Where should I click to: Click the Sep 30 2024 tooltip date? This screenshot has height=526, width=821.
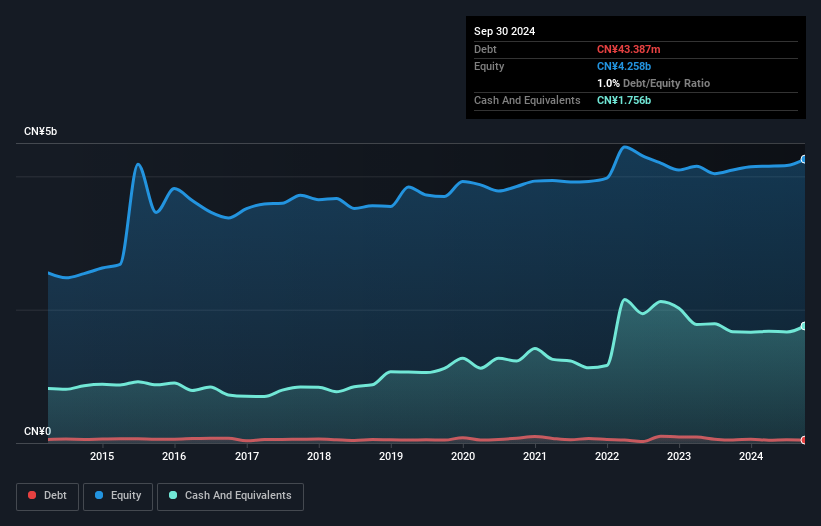pyautogui.click(x=504, y=31)
